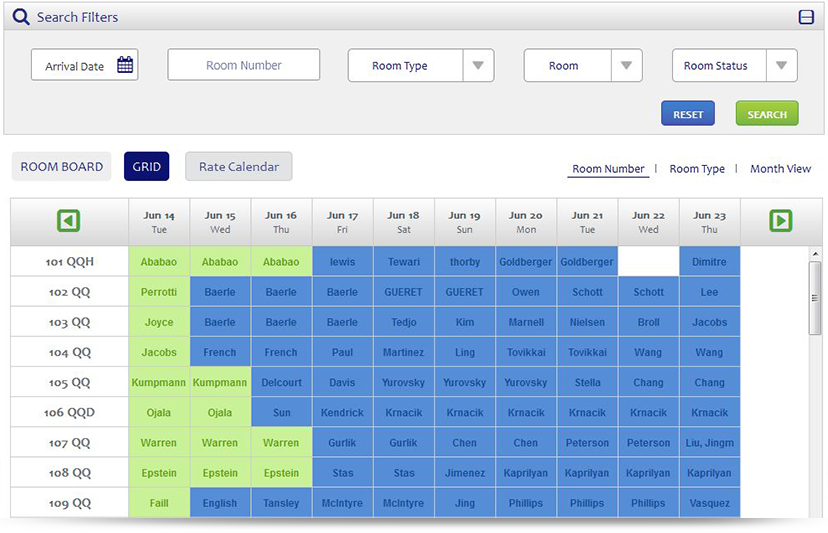
Task: Open Ababao booking on Jun 14
Action: point(159,261)
